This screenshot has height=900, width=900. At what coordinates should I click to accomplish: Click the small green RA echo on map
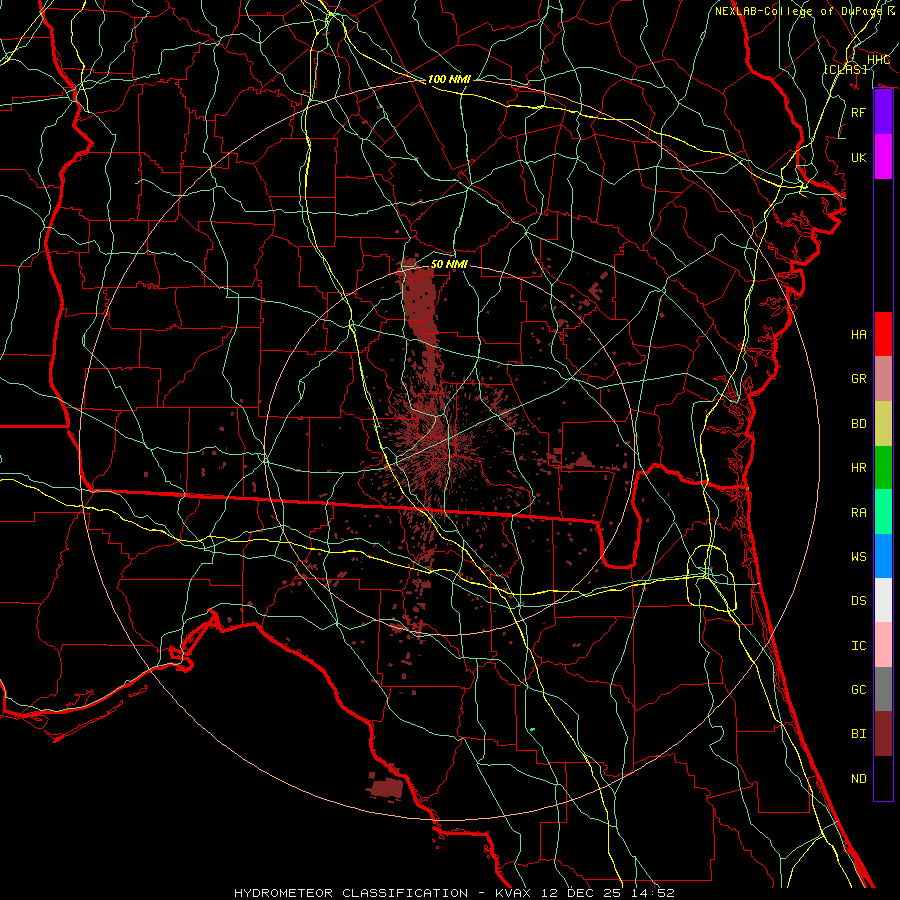533,730
